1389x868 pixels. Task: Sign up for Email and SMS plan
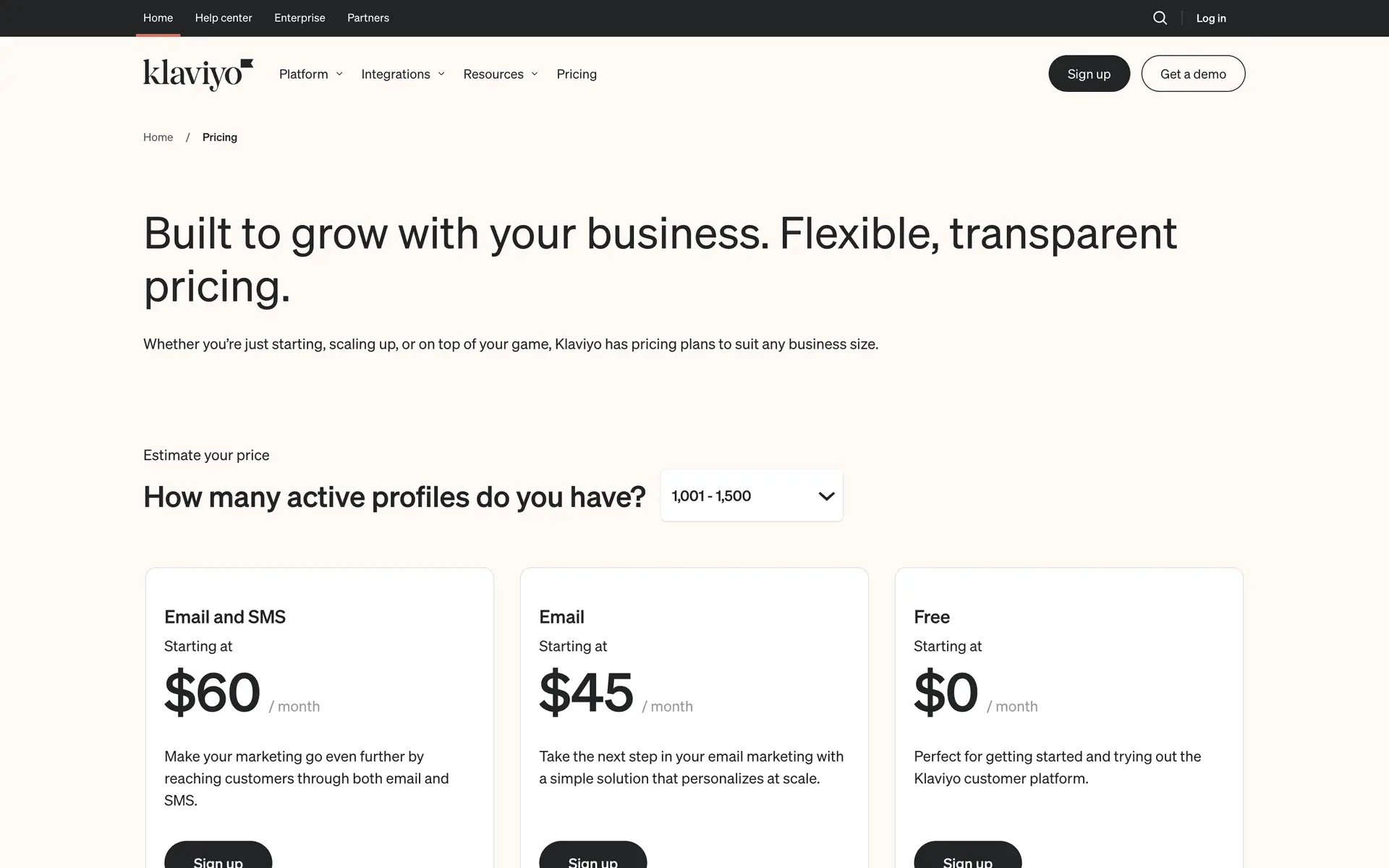tap(218, 858)
